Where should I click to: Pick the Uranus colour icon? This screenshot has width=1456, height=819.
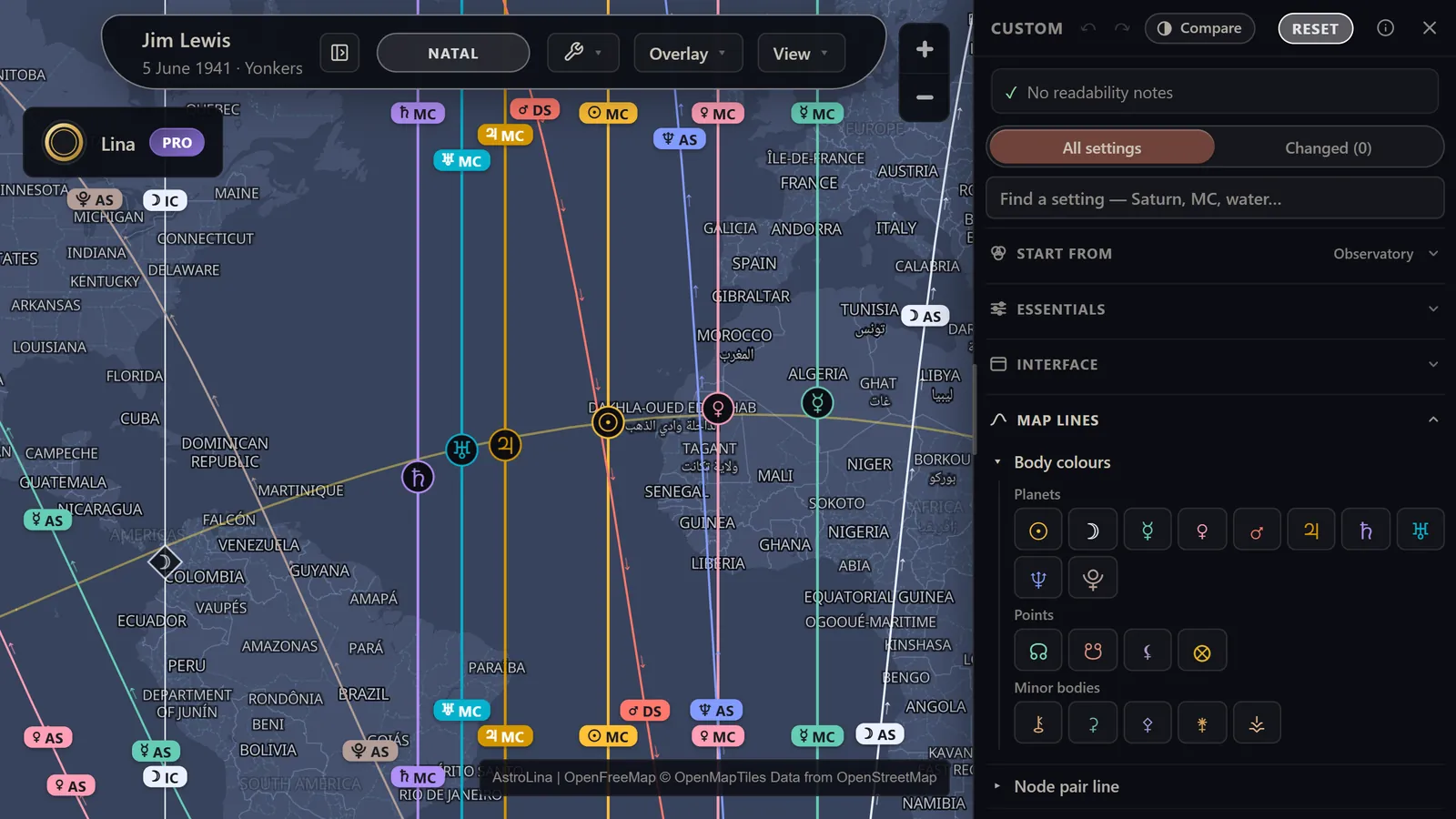tap(1421, 531)
